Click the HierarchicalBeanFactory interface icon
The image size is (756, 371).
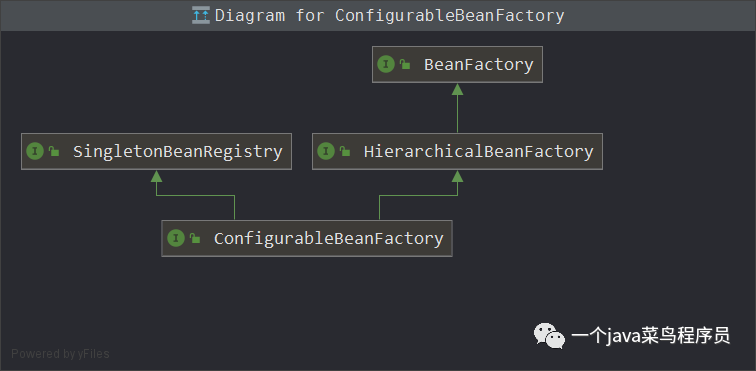pyautogui.click(x=326, y=151)
